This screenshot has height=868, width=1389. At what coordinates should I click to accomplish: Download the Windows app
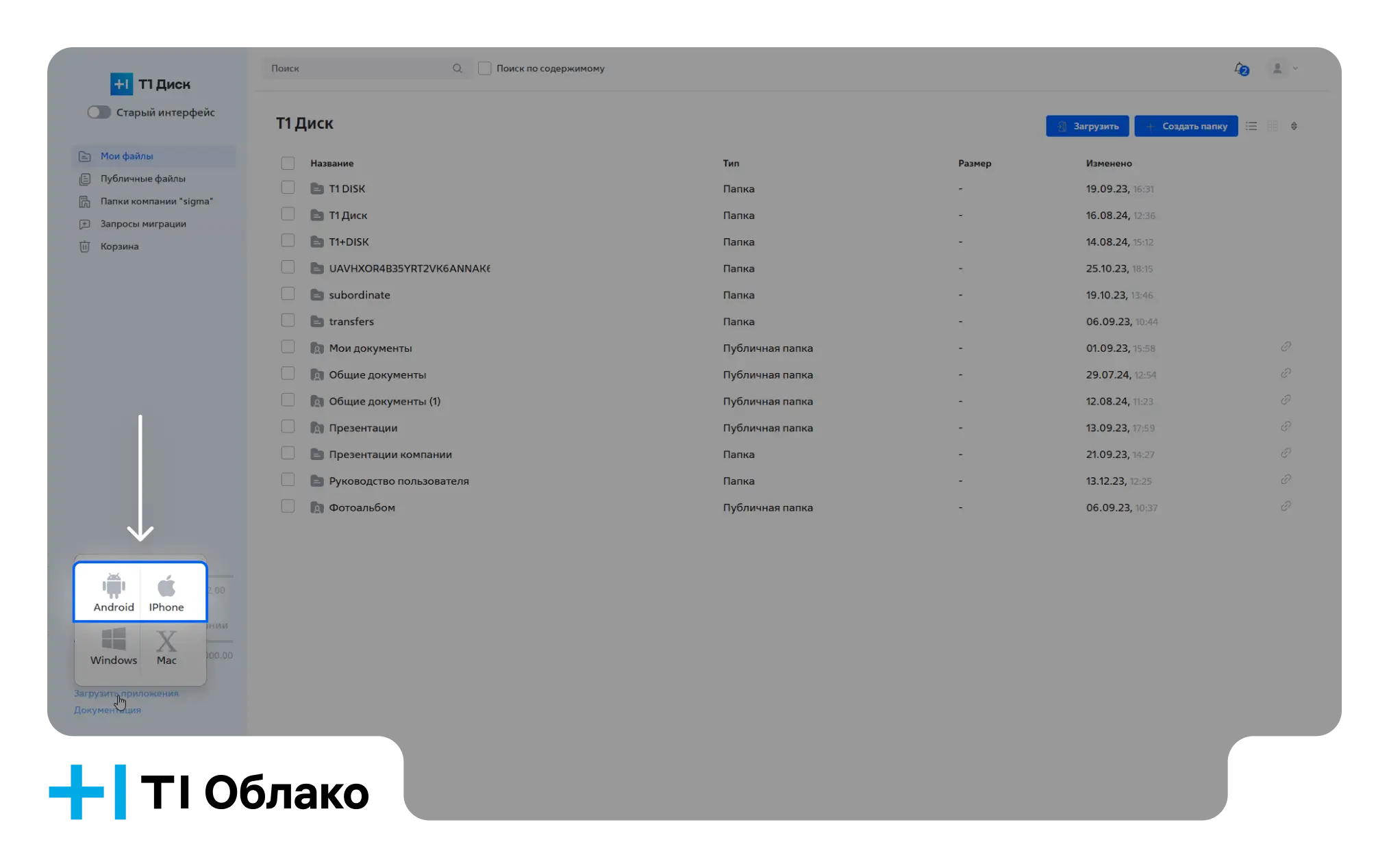(114, 646)
